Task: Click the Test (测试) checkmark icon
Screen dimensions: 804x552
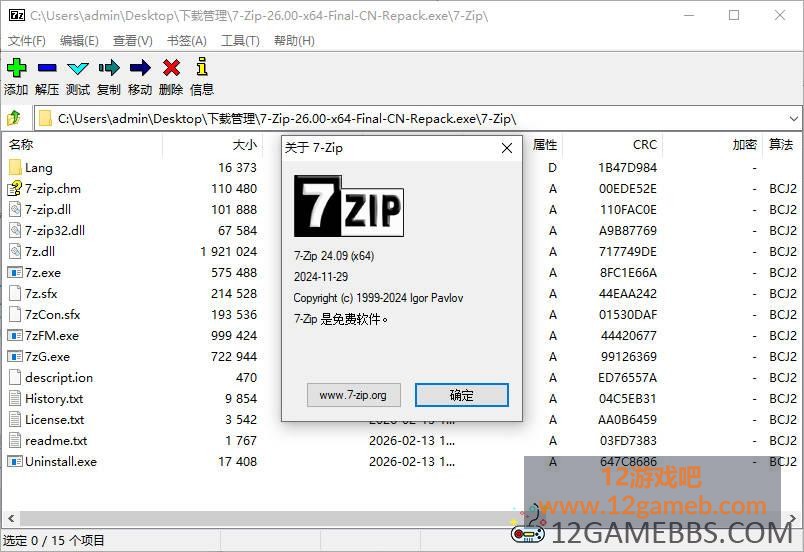Action: (x=78, y=68)
